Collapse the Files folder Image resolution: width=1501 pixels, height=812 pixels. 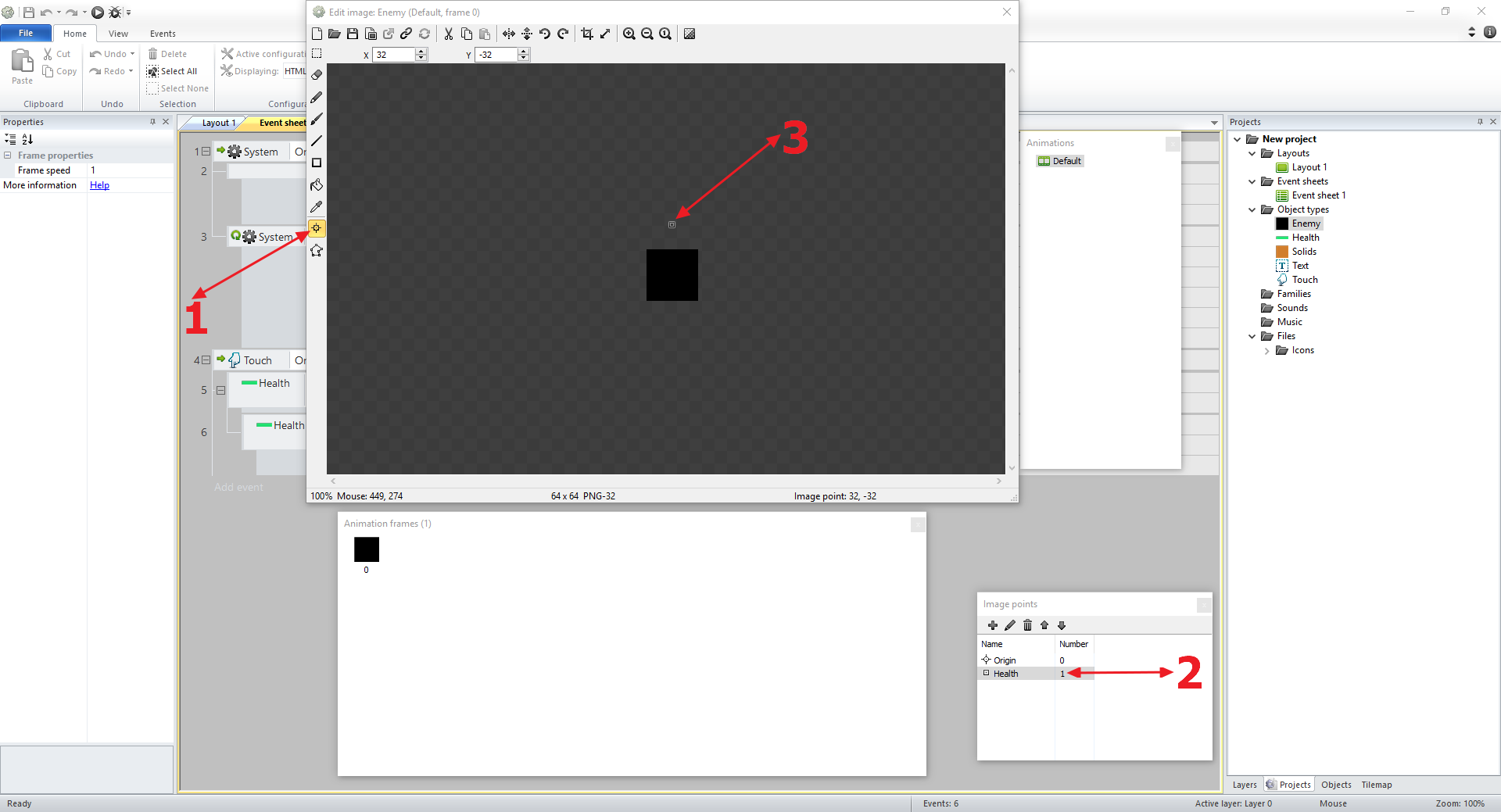pos(1252,336)
